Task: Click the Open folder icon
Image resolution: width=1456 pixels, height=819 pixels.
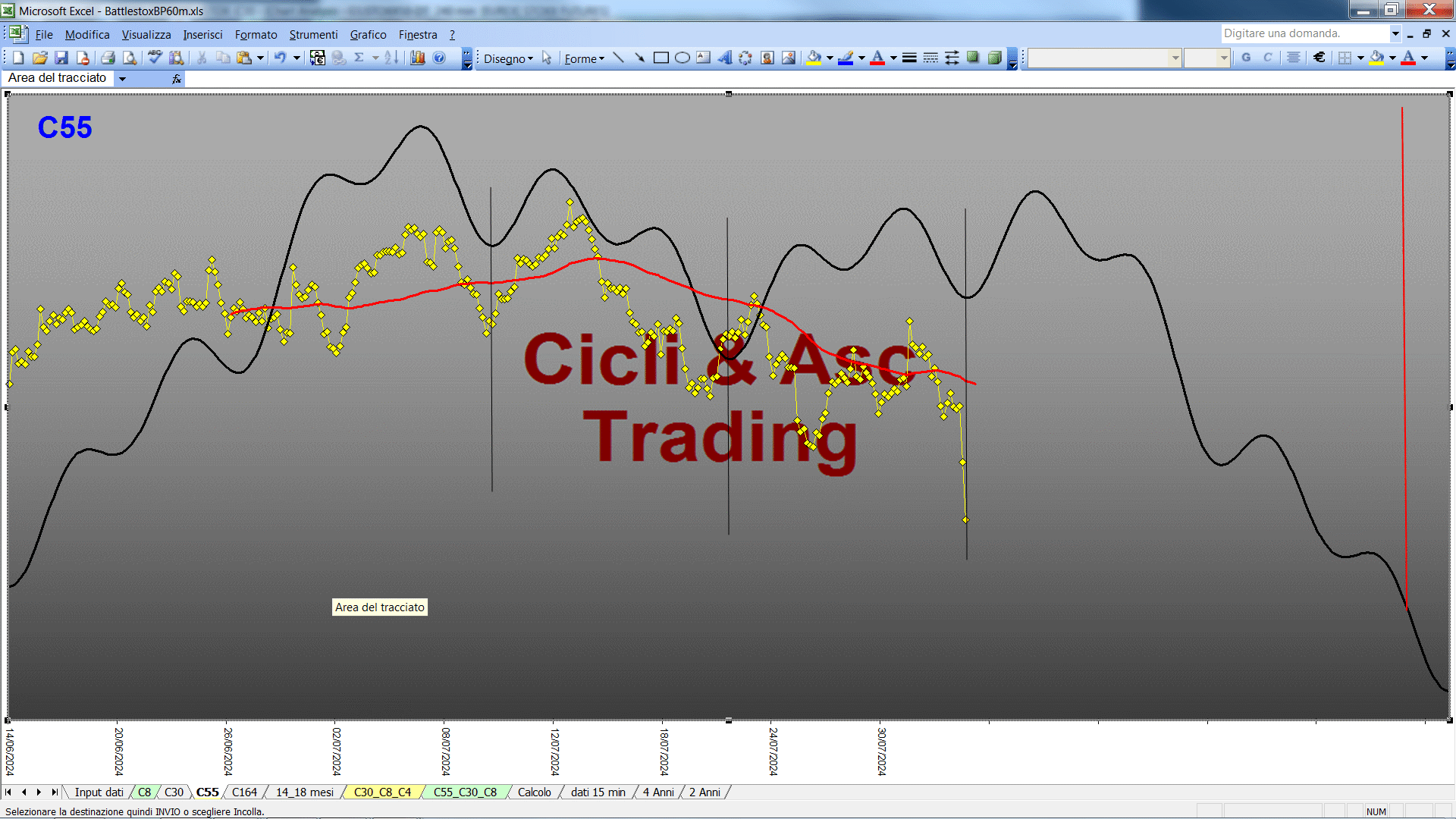Action: [40, 58]
